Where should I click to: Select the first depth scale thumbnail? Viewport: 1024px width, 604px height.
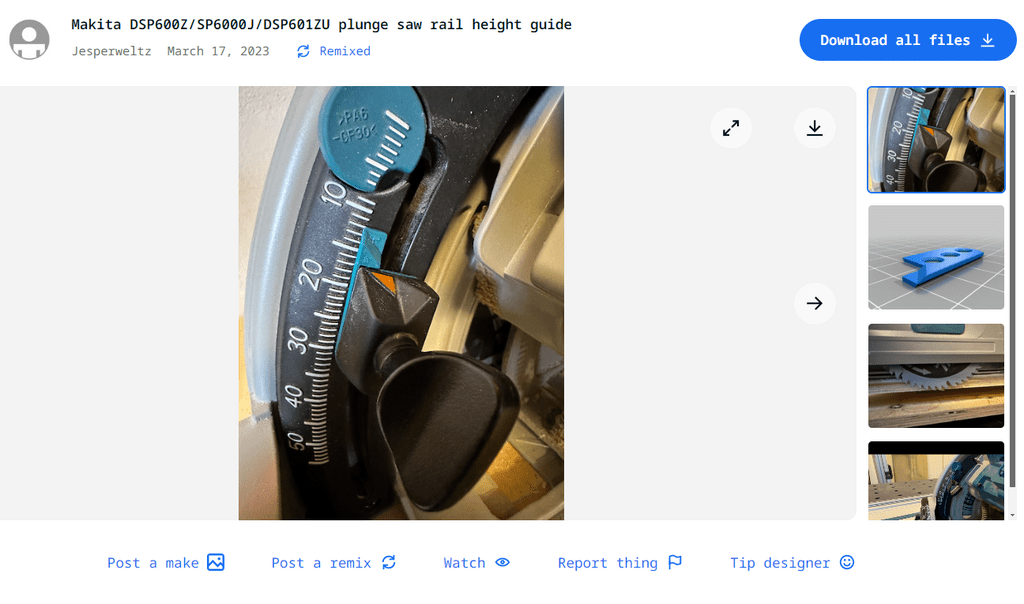(x=936, y=140)
